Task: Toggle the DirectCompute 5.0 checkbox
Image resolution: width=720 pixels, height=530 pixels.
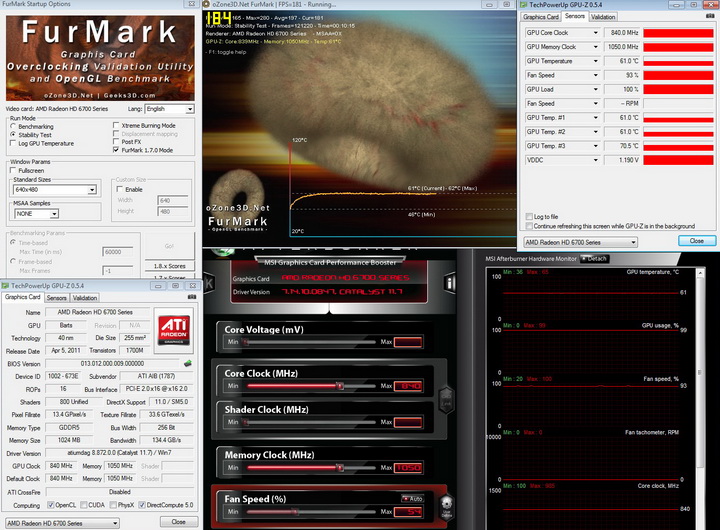Action: [x=142, y=505]
